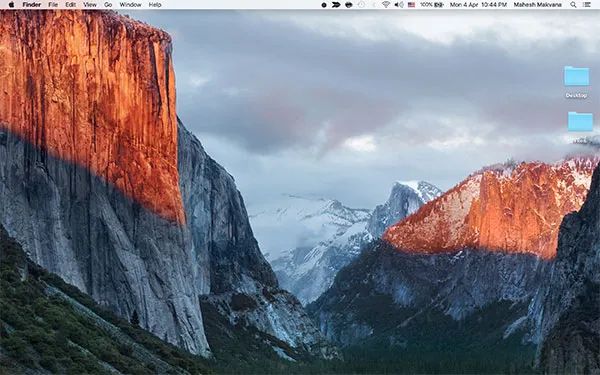Open the Apple menu
Image resolution: width=600 pixels, height=375 pixels.
(x=11, y=5)
